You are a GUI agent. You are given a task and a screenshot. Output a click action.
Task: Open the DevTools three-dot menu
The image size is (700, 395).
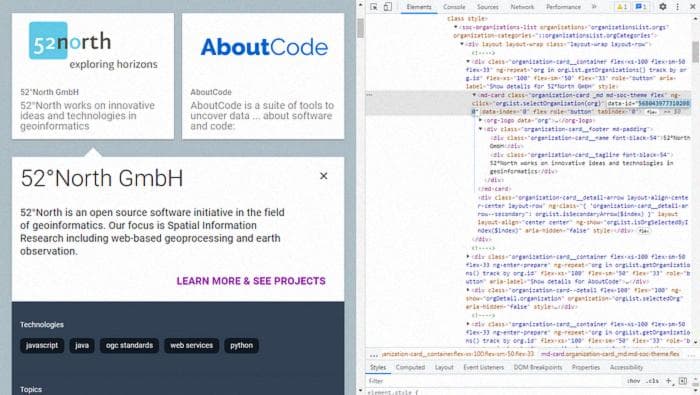(678, 7)
